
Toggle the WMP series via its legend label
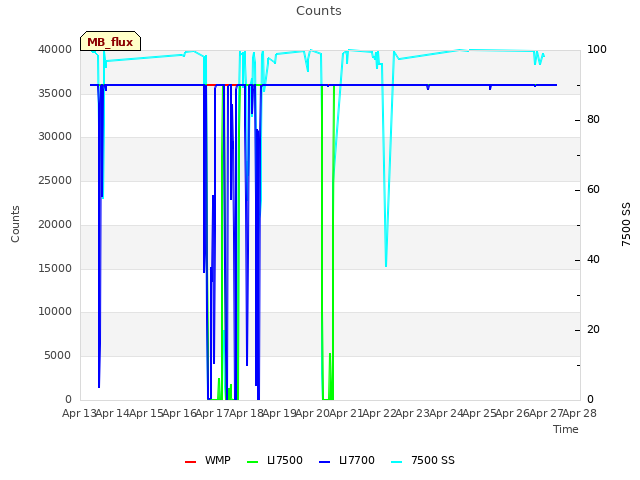tap(218, 460)
